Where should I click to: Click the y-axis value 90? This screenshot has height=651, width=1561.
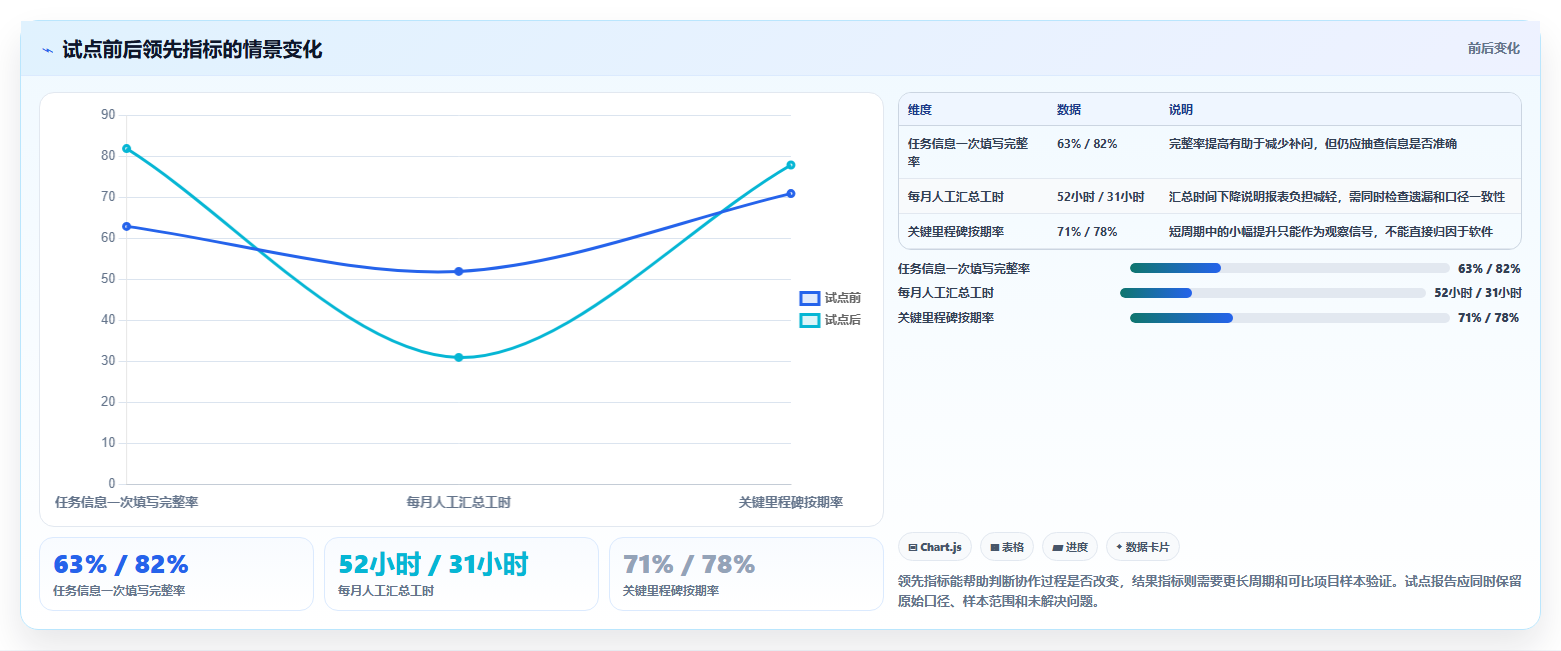108,115
